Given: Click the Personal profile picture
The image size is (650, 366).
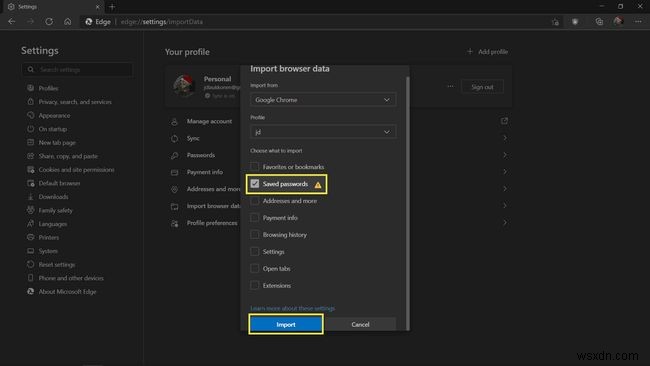Looking at the screenshot, I should pos(184,85).
